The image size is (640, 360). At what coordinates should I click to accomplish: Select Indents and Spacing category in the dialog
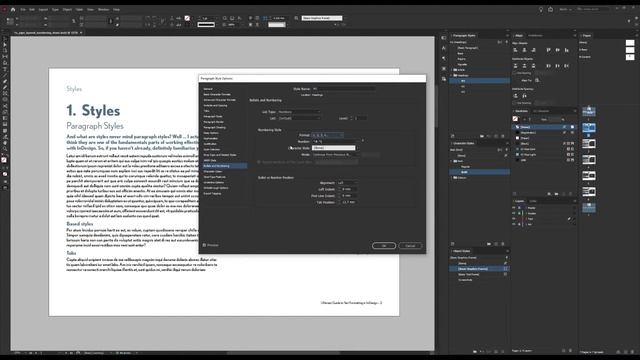pyautogui.click(x=215, y=105)
